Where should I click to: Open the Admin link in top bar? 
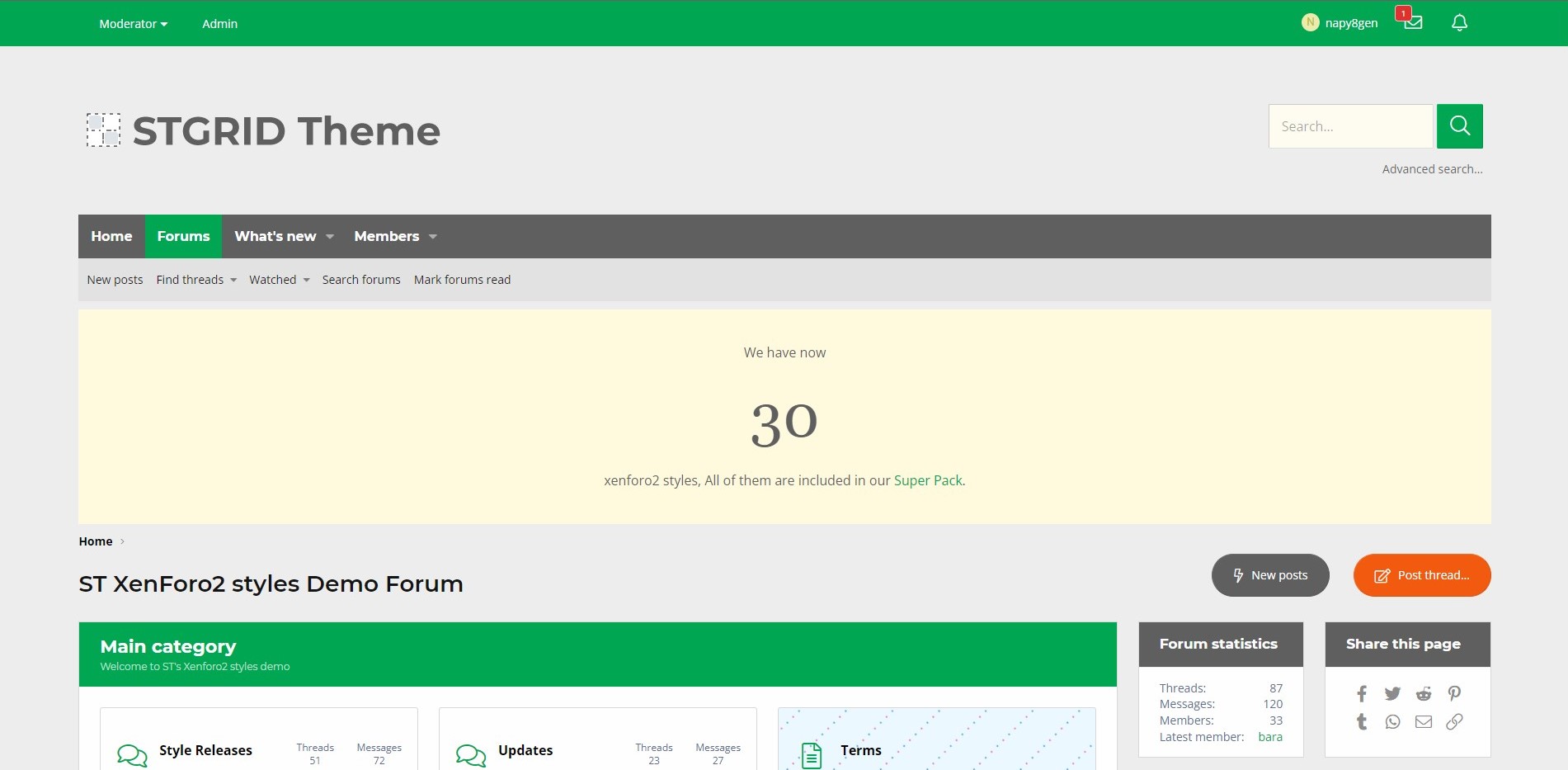pyautogui.click(x=219, y=24)
